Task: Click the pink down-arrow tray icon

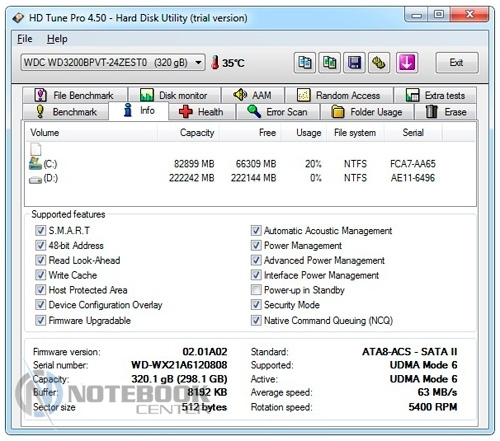Action: coord(407,62)
